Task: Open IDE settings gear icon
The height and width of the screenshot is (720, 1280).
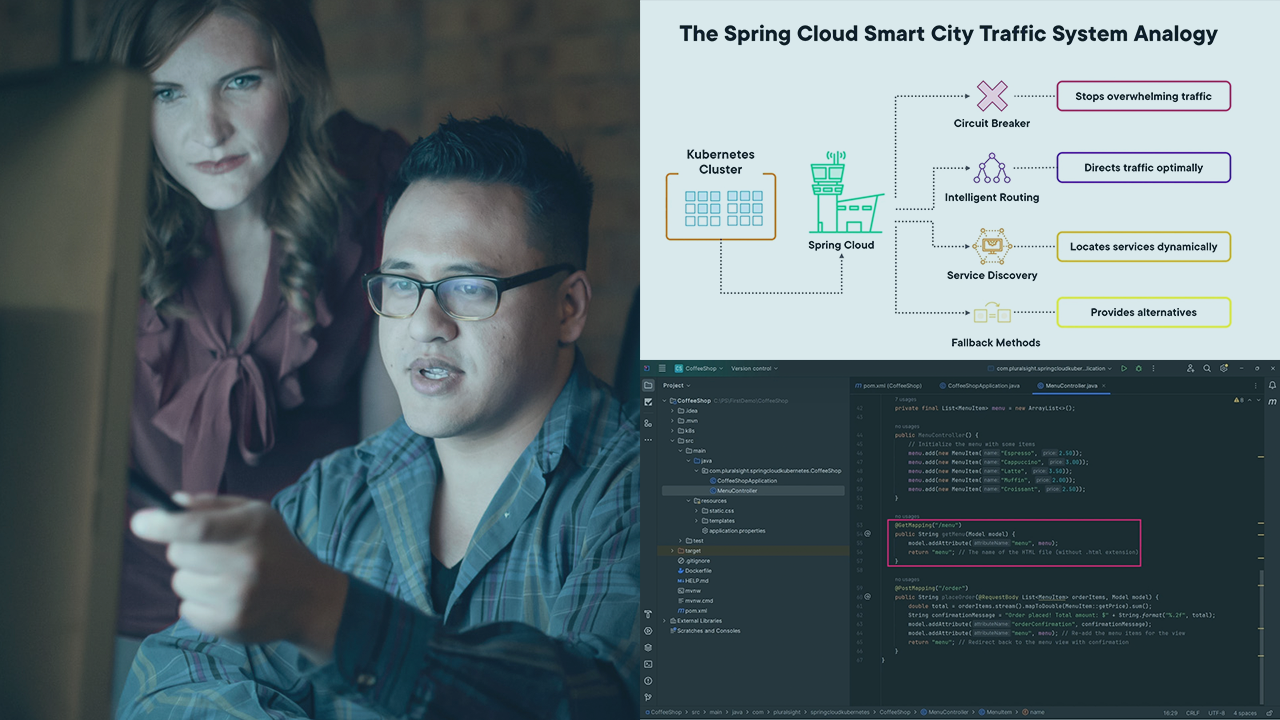Action: [1222, 368]
